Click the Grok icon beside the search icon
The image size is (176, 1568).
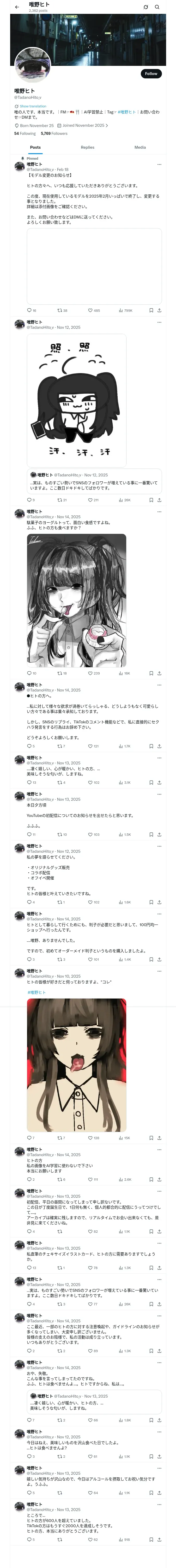pyautogui.click(x=146, y=7)
